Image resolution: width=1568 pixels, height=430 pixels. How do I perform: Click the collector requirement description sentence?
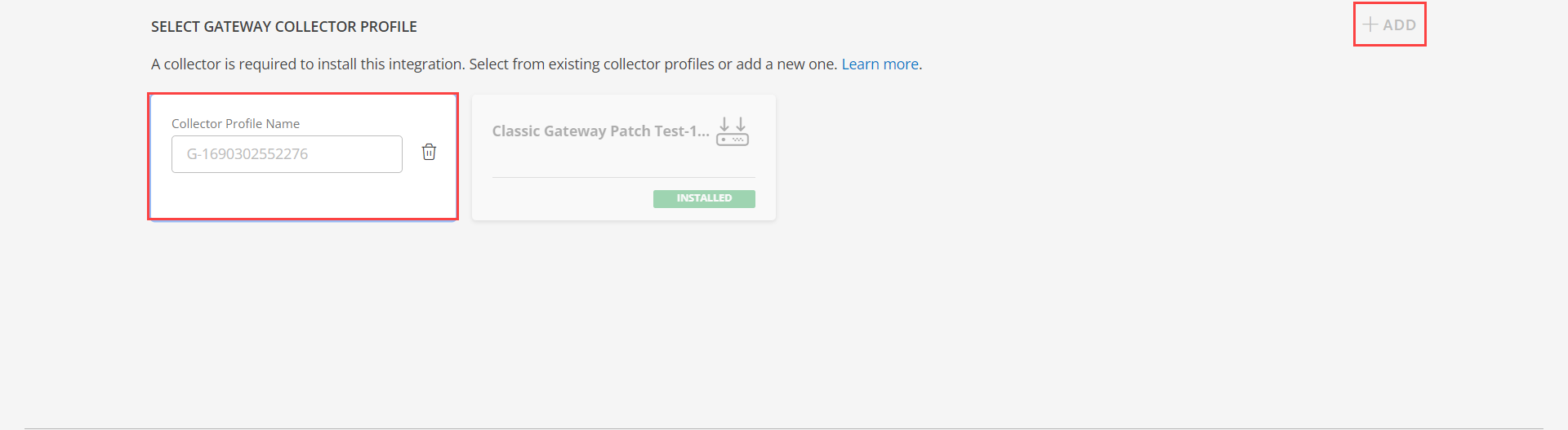(494, 64)
